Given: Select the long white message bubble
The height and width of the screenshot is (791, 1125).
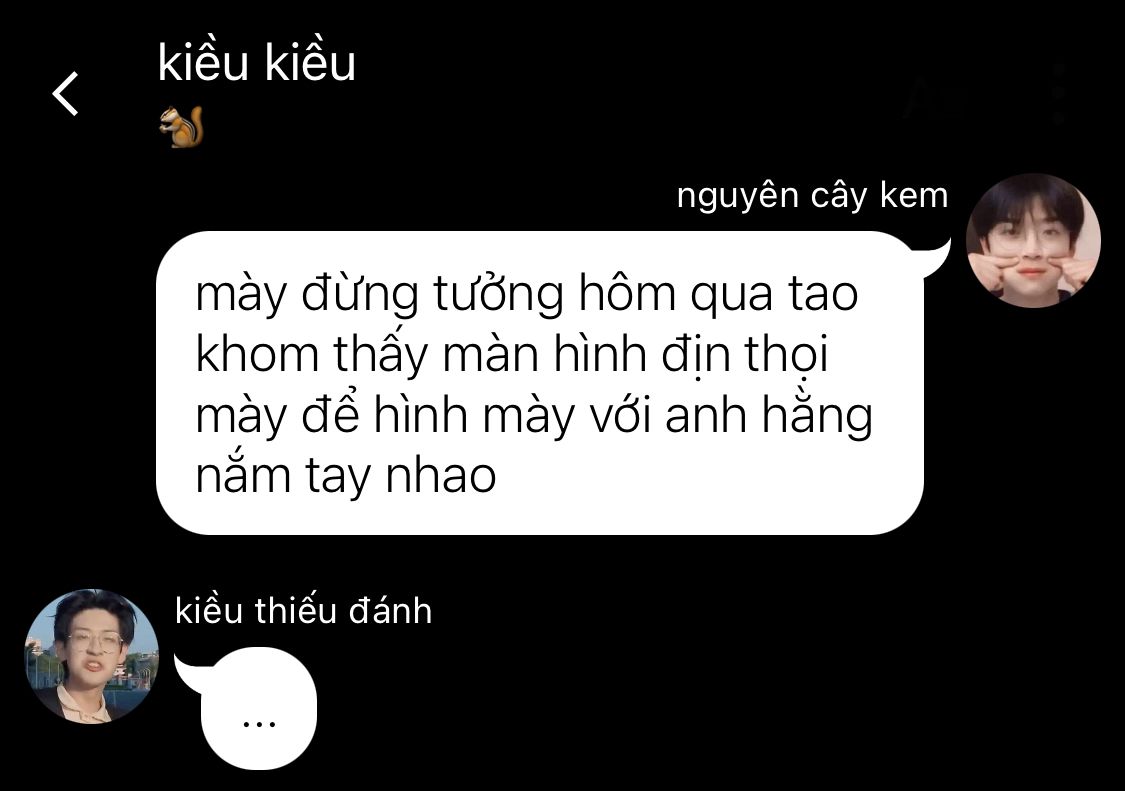Looking at the screenshot, I should [x=540, y=383].
